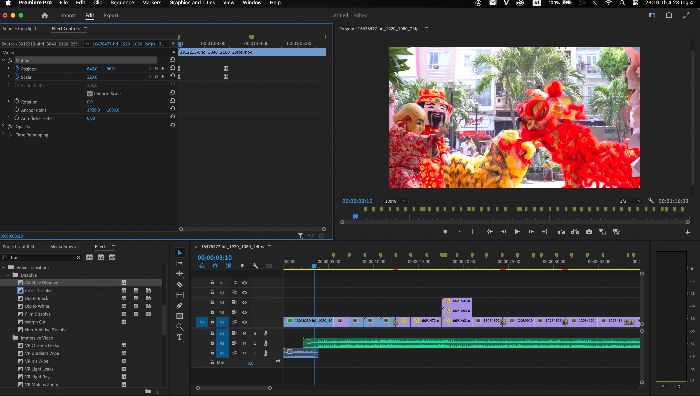The width and height of the screenshot is (700, 396).
Task: Toggle the Uniform Scale checkbox
Action: coord(90,93)
